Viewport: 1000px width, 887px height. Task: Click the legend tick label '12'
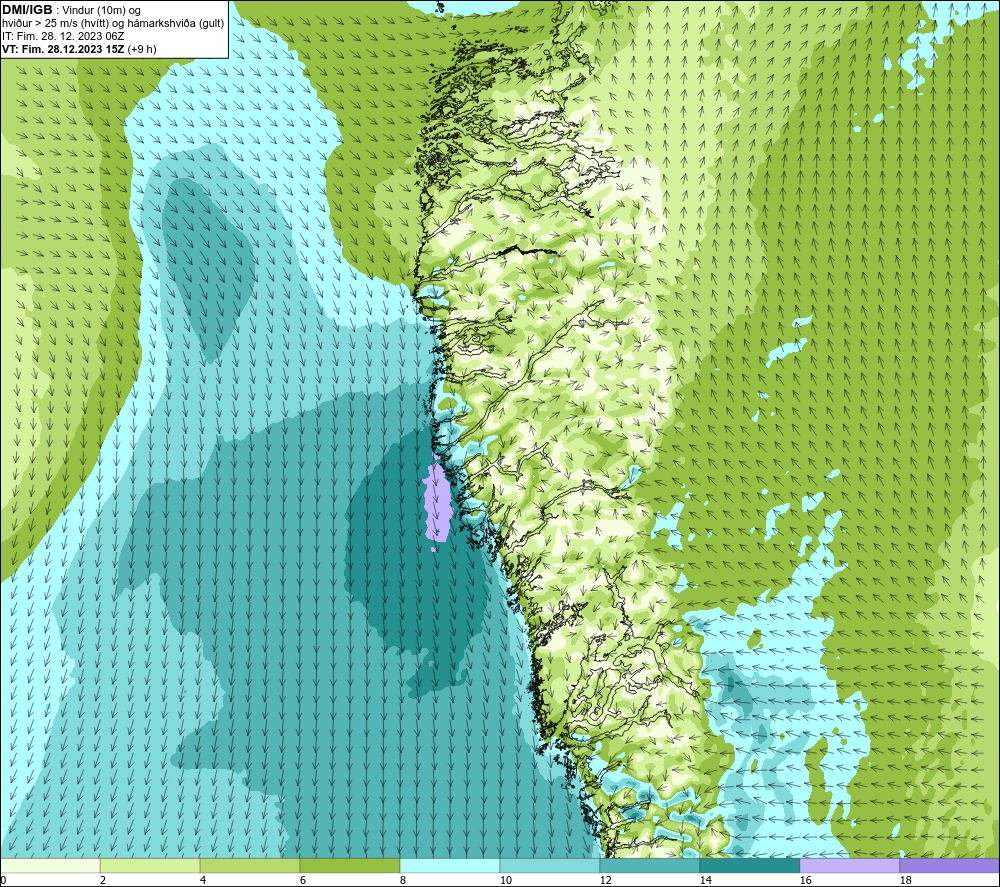coord(605,880)
